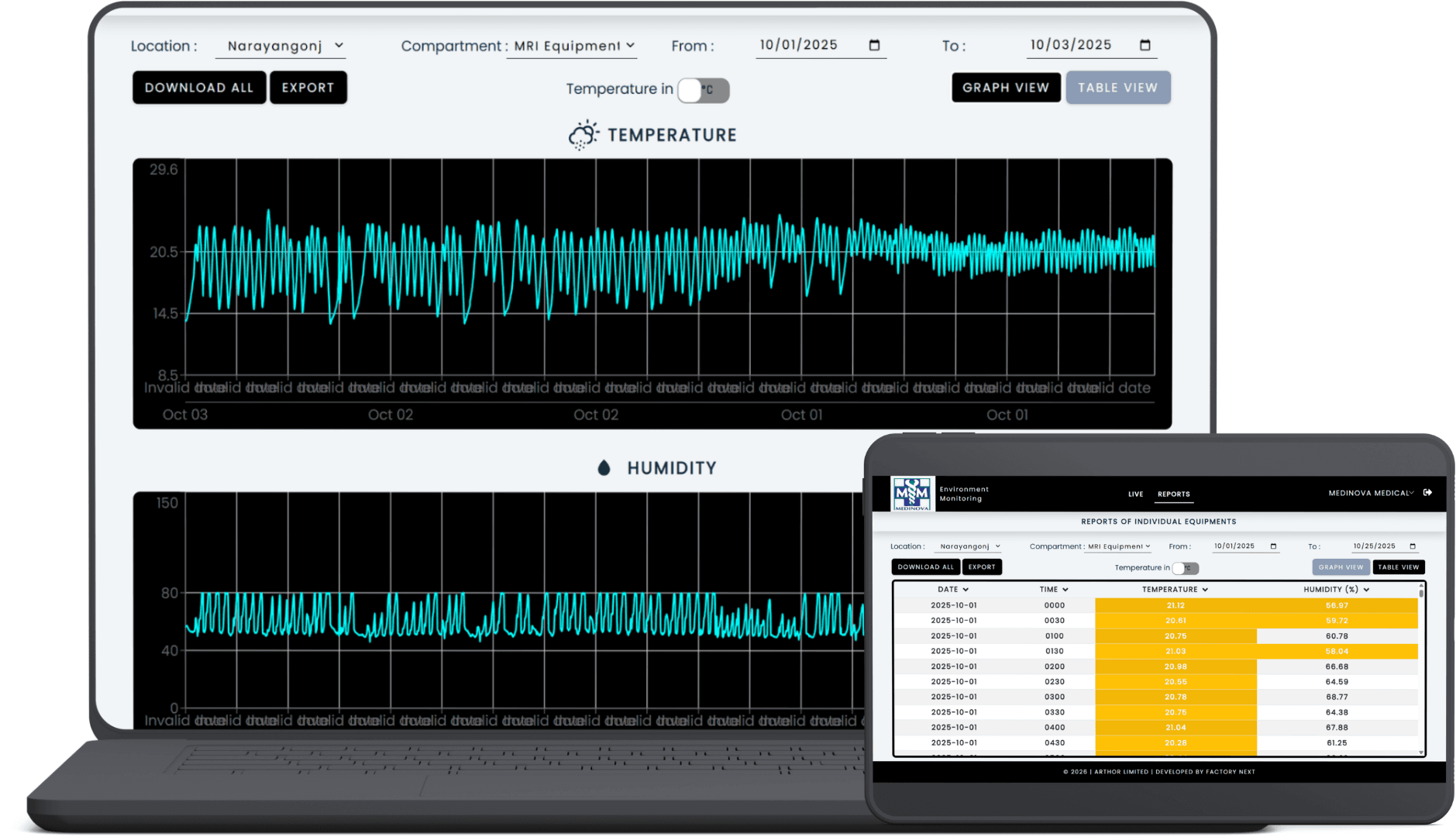Click the logout icon in the tablet header
This screenshot has width=1456, height=837.
[x=1427, y=493]
